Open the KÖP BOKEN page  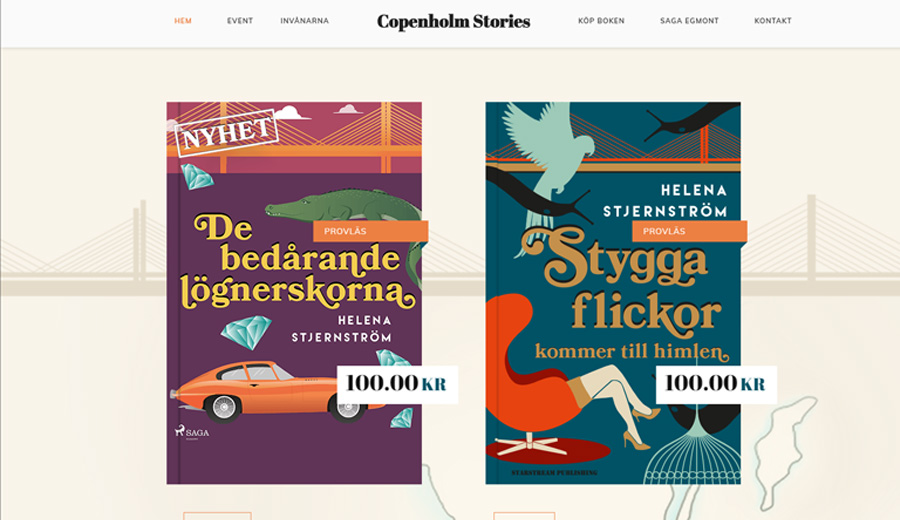(601, 21)
